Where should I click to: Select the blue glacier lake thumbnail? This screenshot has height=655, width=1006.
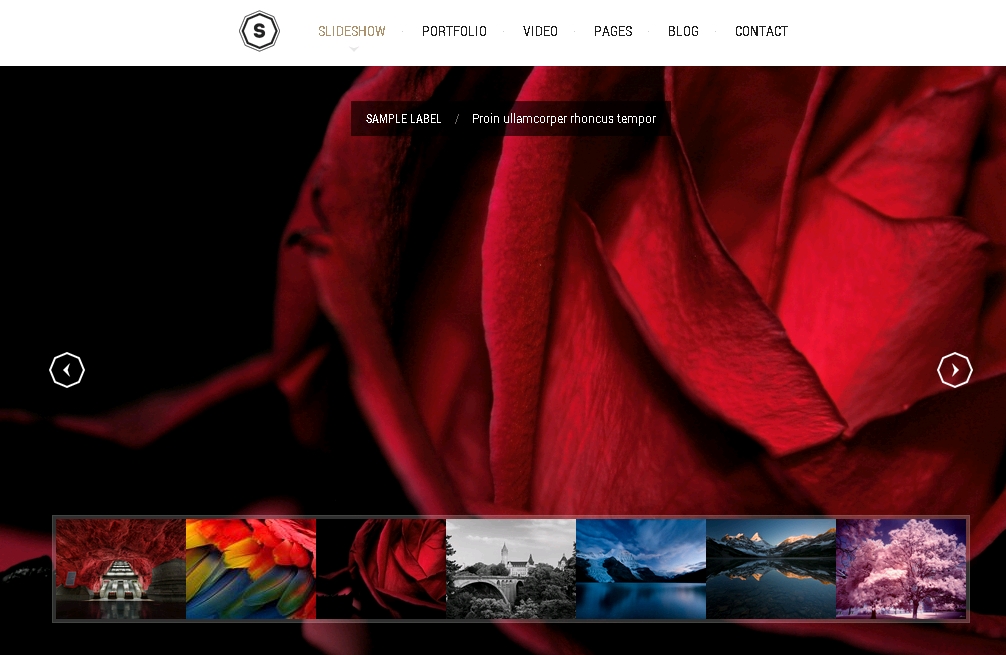[640, 569]
